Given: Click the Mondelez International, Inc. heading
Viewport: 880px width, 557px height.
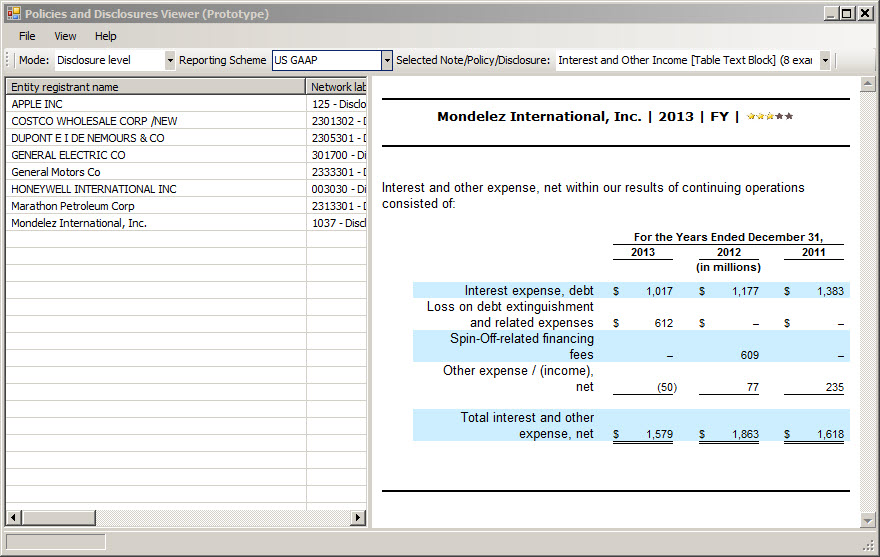Looking at the screenshot, I should (539, 116).
